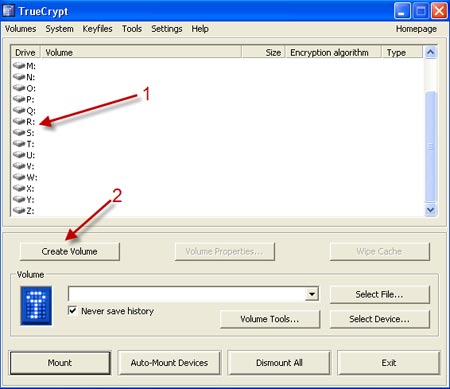Open the Homepage menu item
450x389 pixels.
(x=416, y=29)
